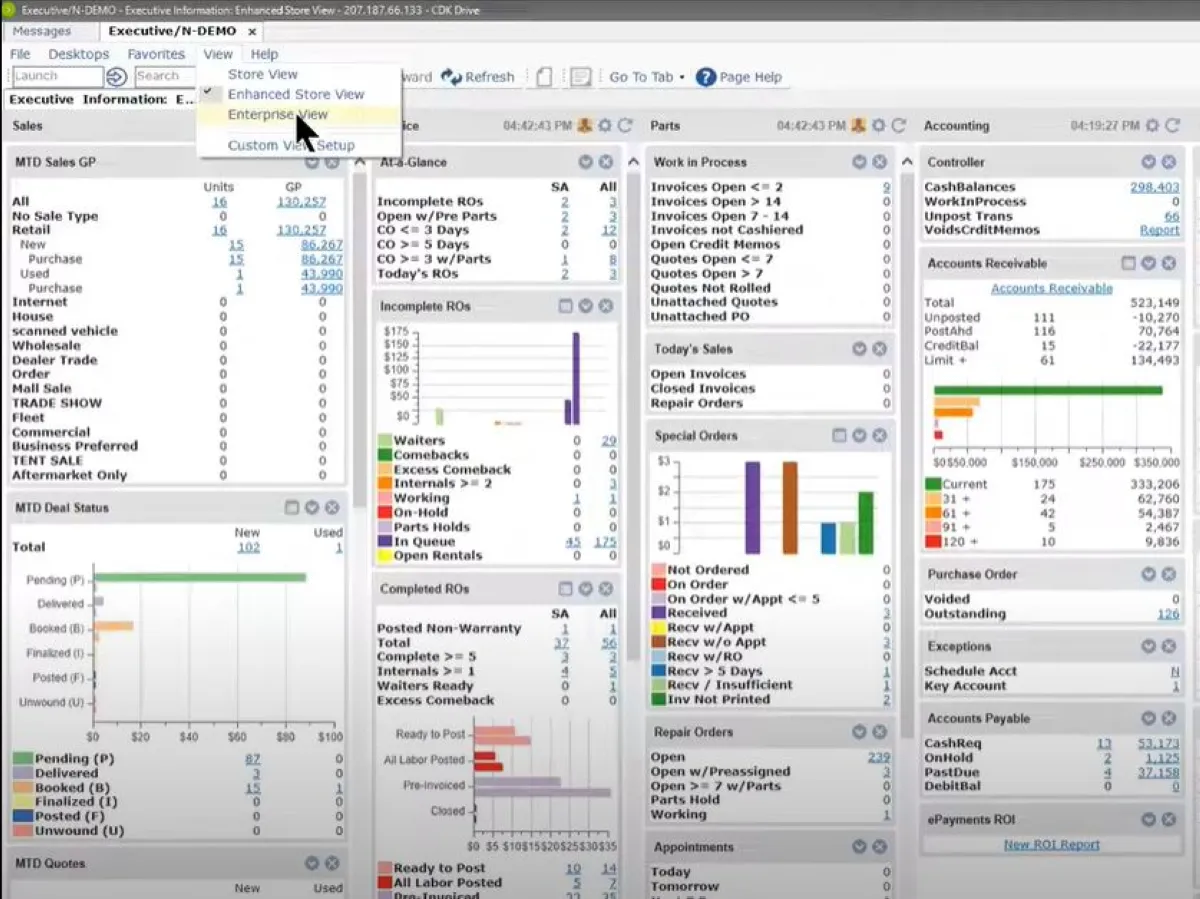Maximize the Accounts Receivable panel
The height and width of the screenshot is (899, 1200).
[x=1129, y=263]
